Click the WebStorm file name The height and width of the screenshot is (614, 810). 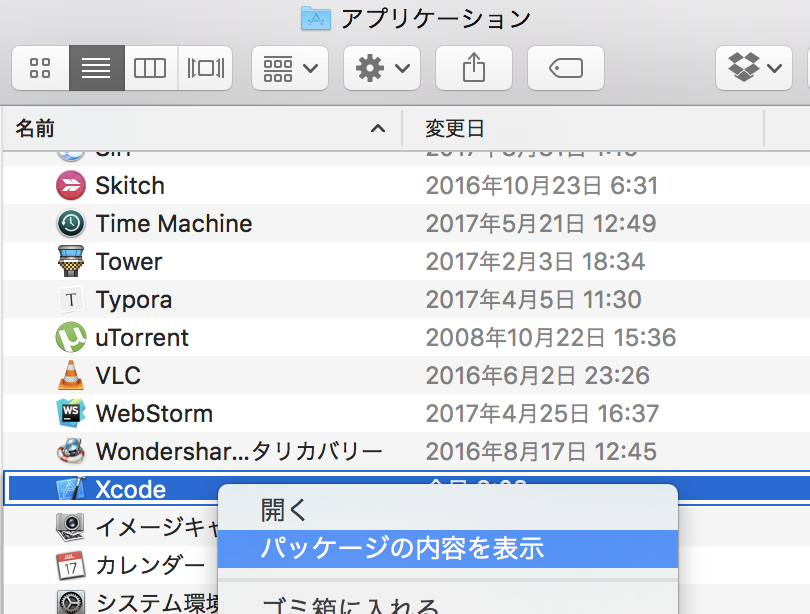click(154, 414)
